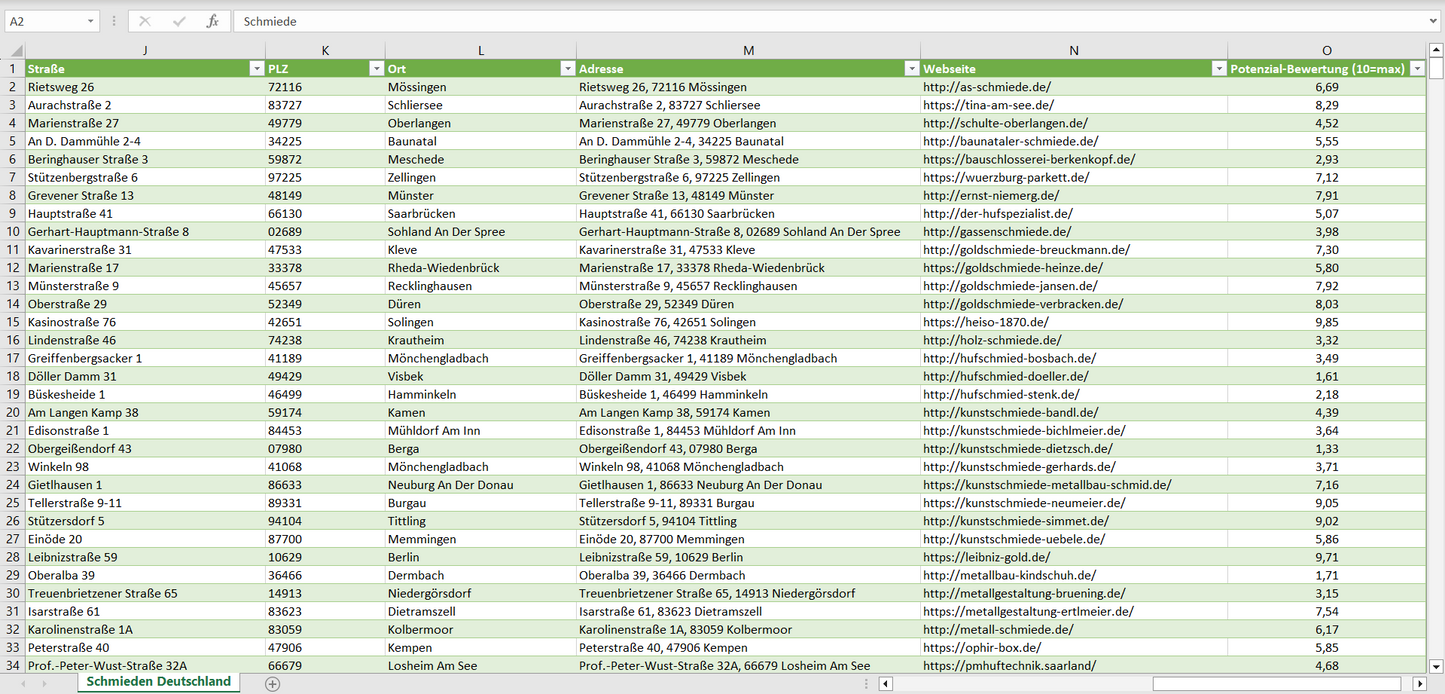Click the horizontal scrollbar right arrow
This screenshot has height=694, width=1445.
(x=1420, y=684)
